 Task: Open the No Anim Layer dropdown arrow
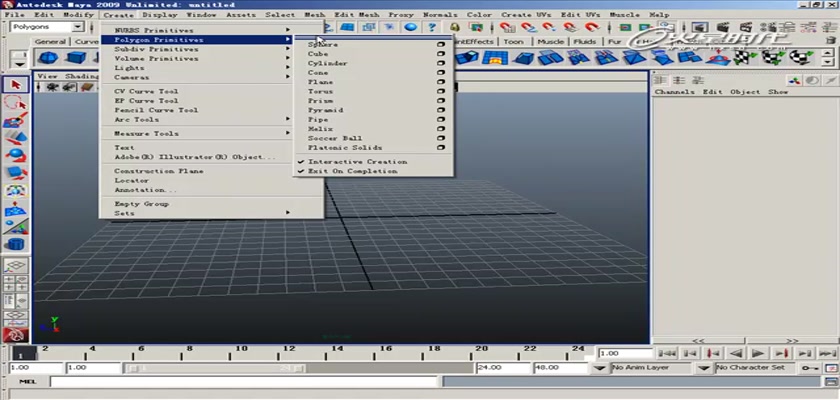pyautogui.click(x=601, y=368)
